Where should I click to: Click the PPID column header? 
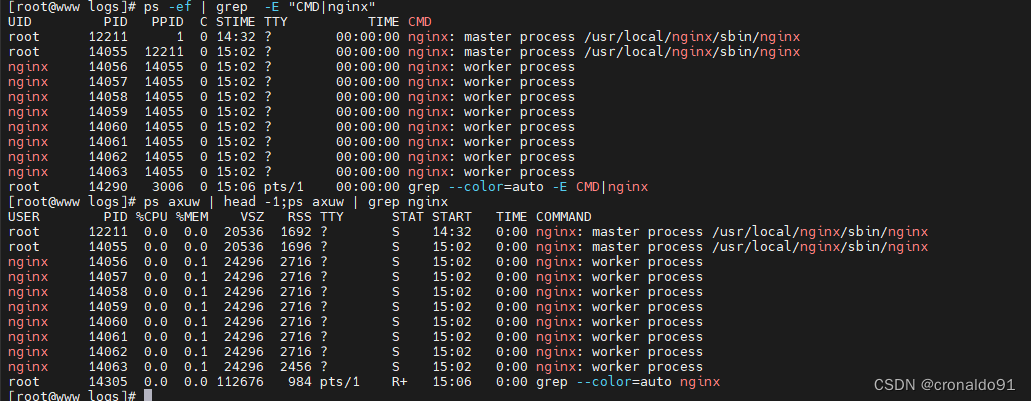click(x=167, y=22)
